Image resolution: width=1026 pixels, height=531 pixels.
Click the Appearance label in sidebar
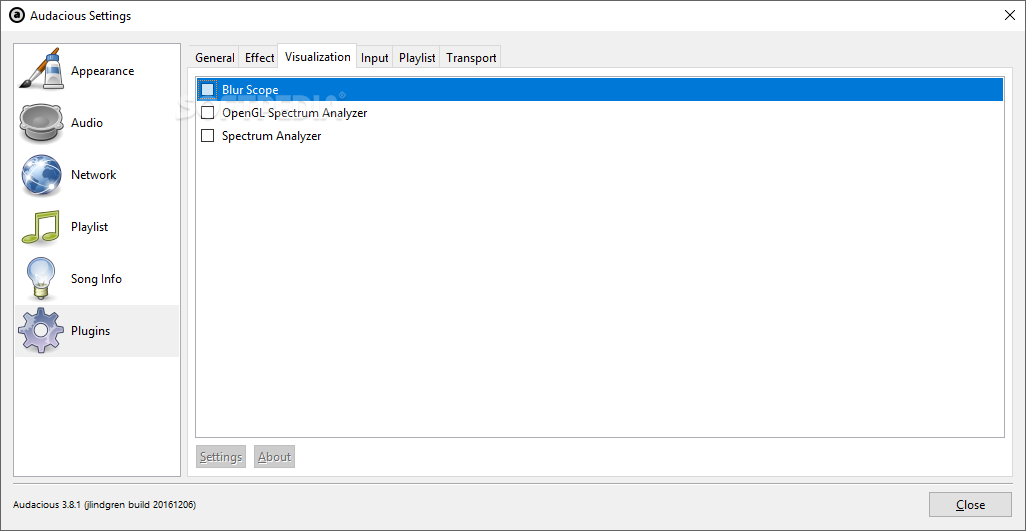point(103,71)
